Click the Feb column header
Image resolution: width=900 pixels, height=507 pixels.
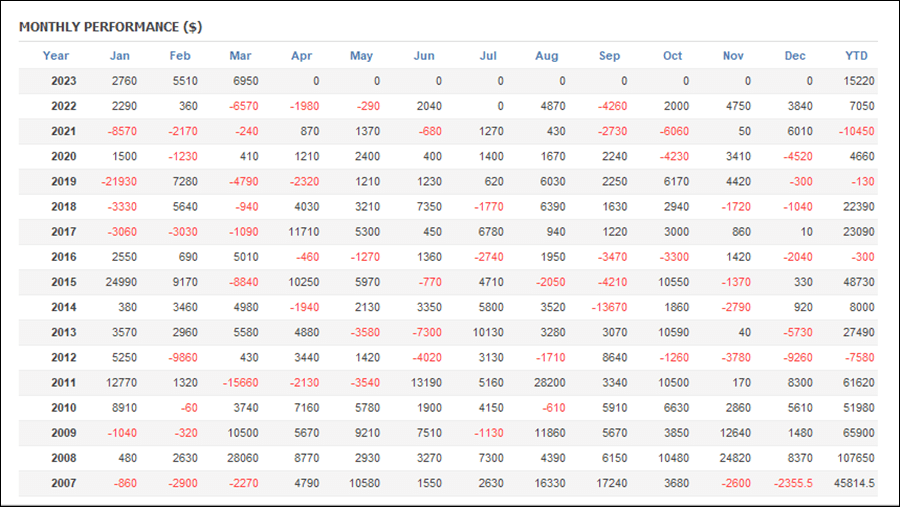click(180, 56)
